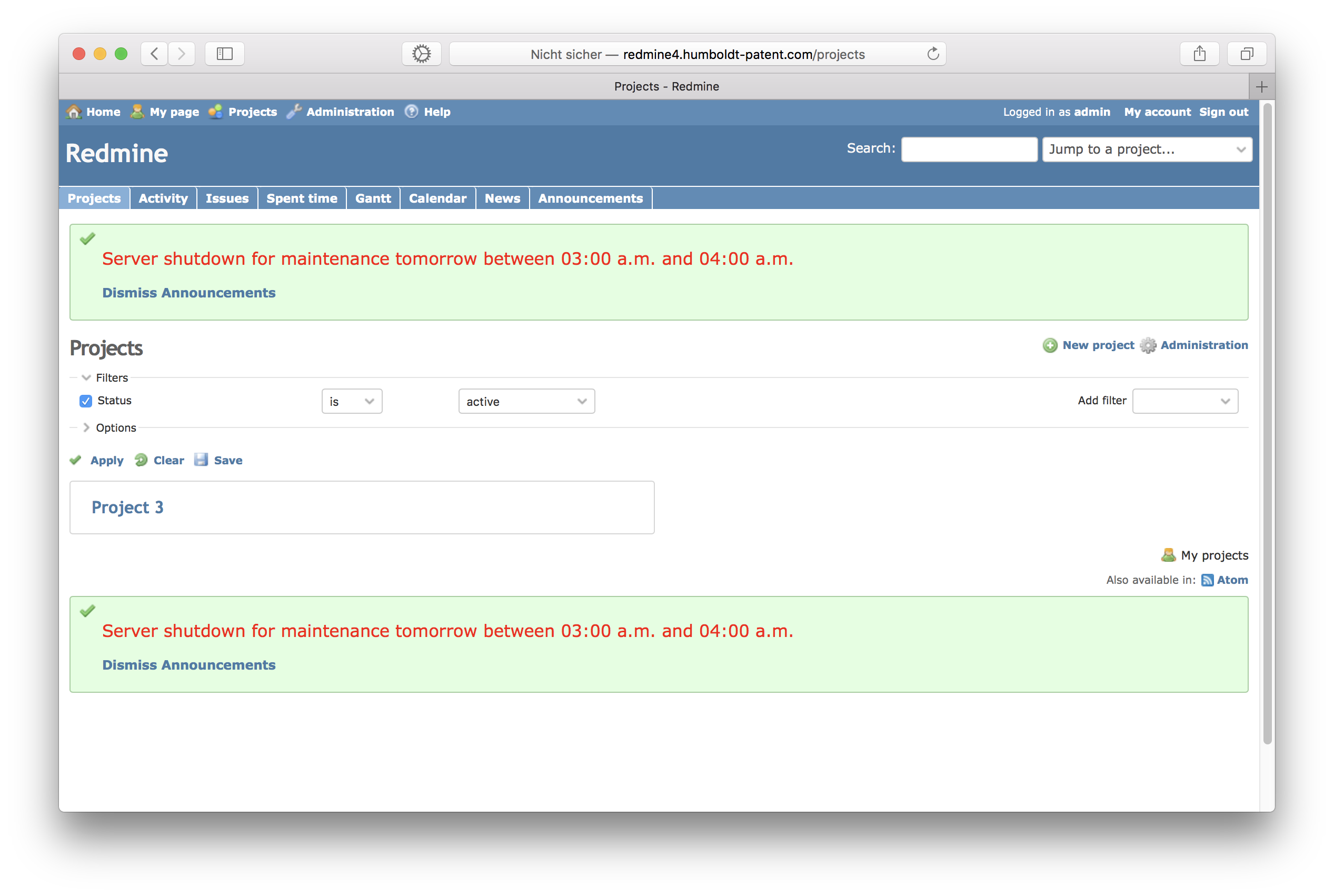The height and width of the screenshot is (896, 1334).
Task: Click Dismiss Announcements in the top banner
Action: [x=189, y=293]
